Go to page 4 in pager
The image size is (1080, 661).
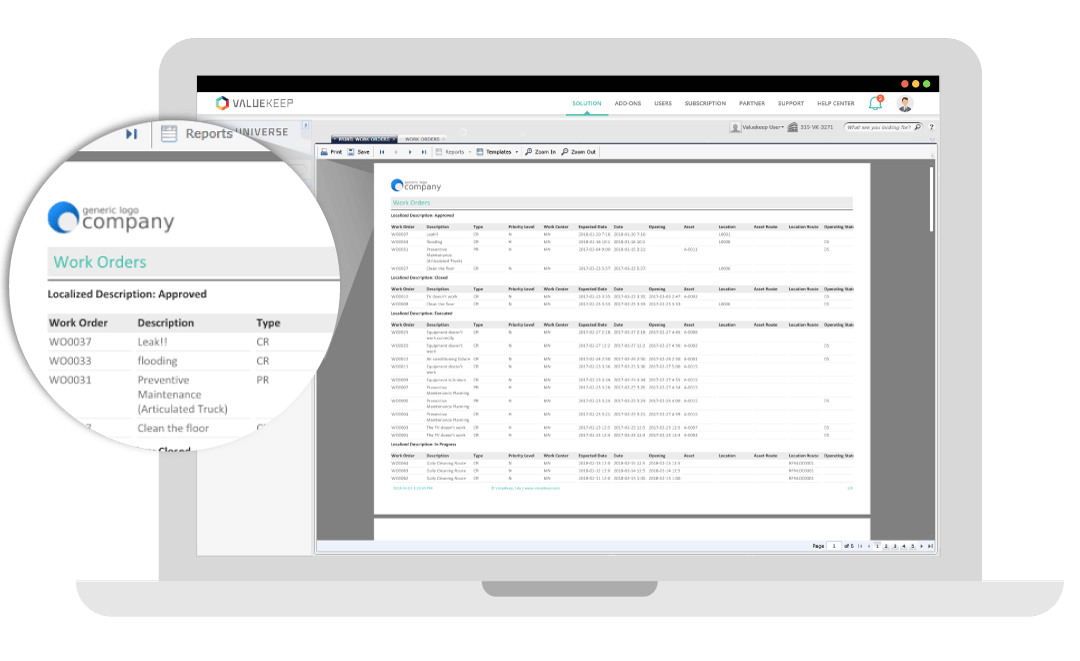(x=904, y=546)
